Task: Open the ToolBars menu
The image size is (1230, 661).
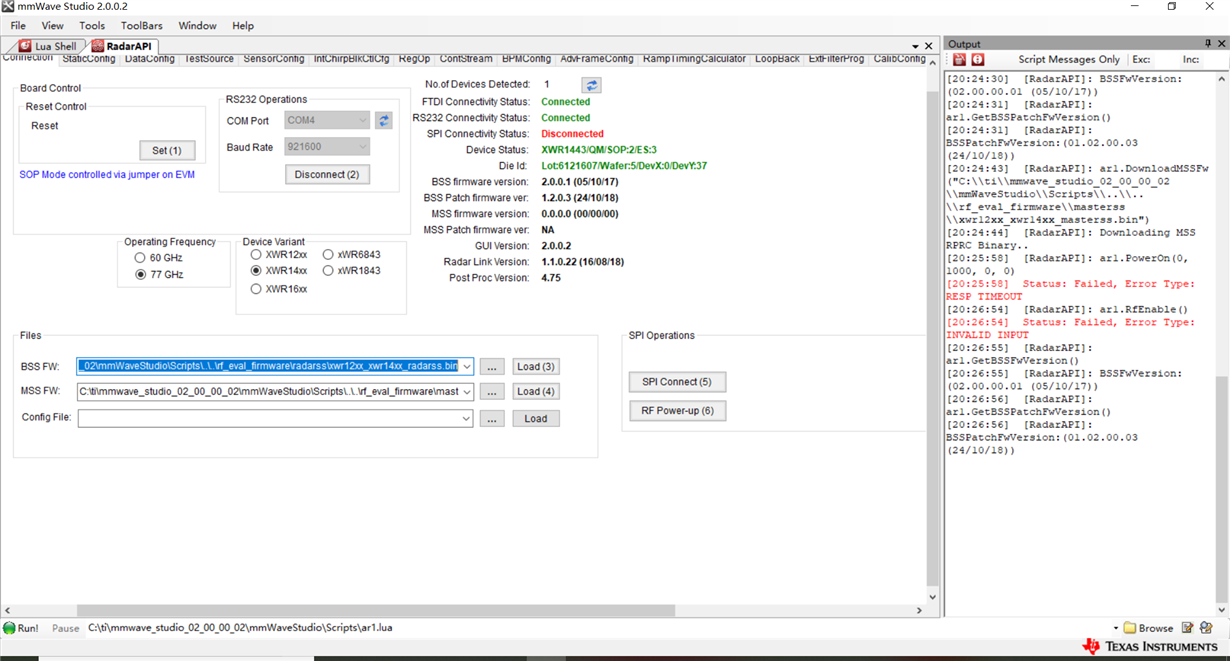Action: click(142, 26)
